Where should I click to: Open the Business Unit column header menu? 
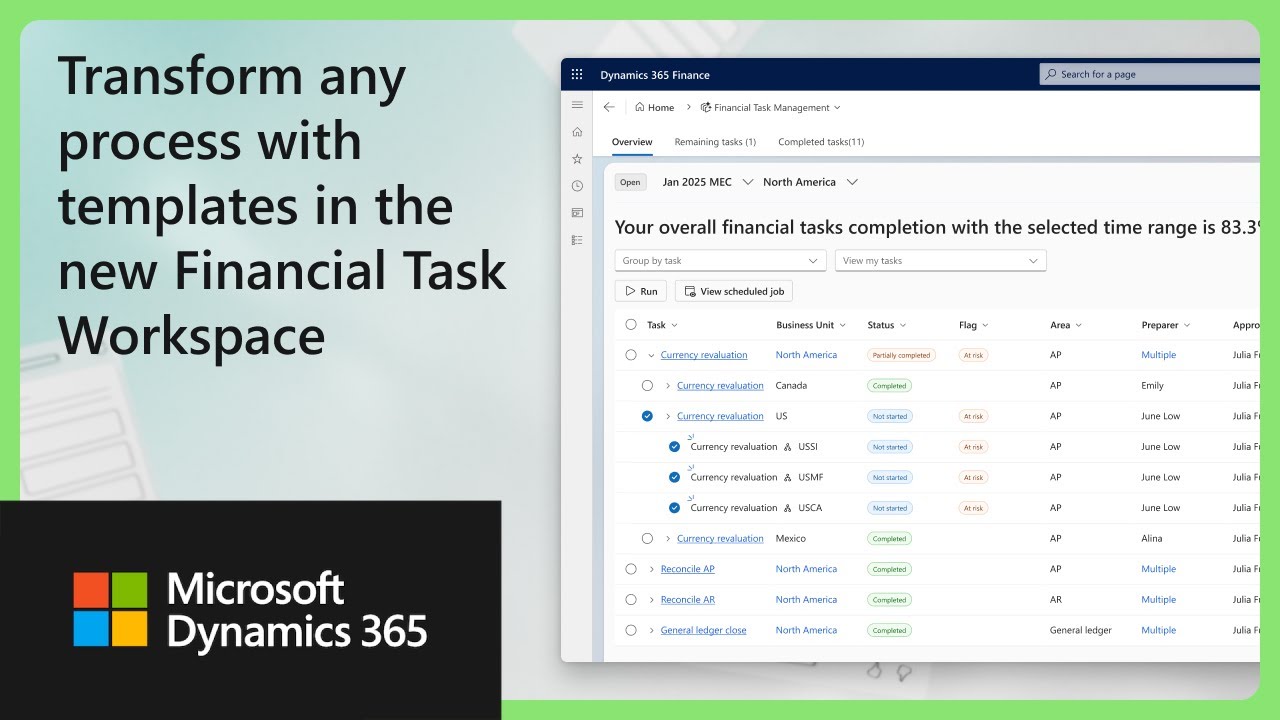[843, 325]
